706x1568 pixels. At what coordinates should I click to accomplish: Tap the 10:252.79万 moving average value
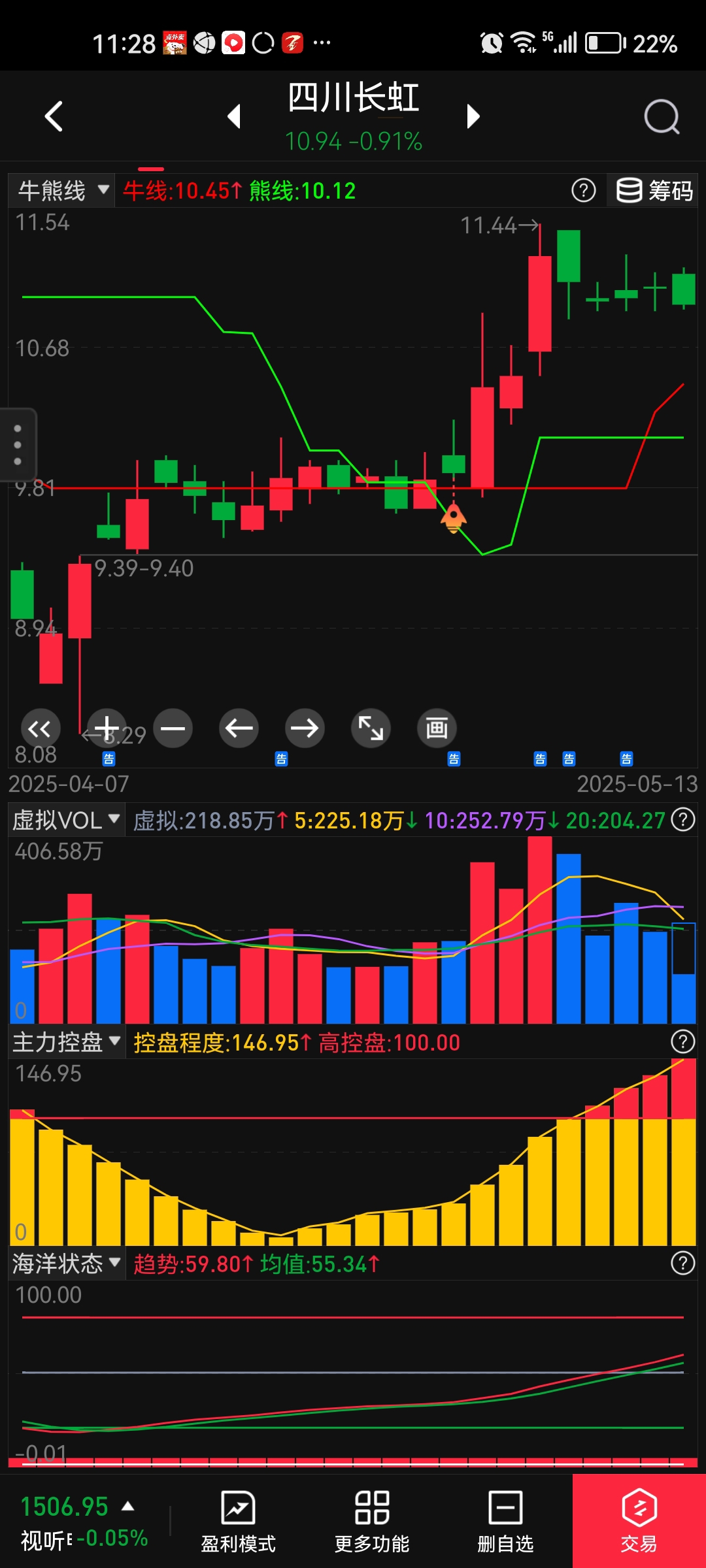click(492, 821)
